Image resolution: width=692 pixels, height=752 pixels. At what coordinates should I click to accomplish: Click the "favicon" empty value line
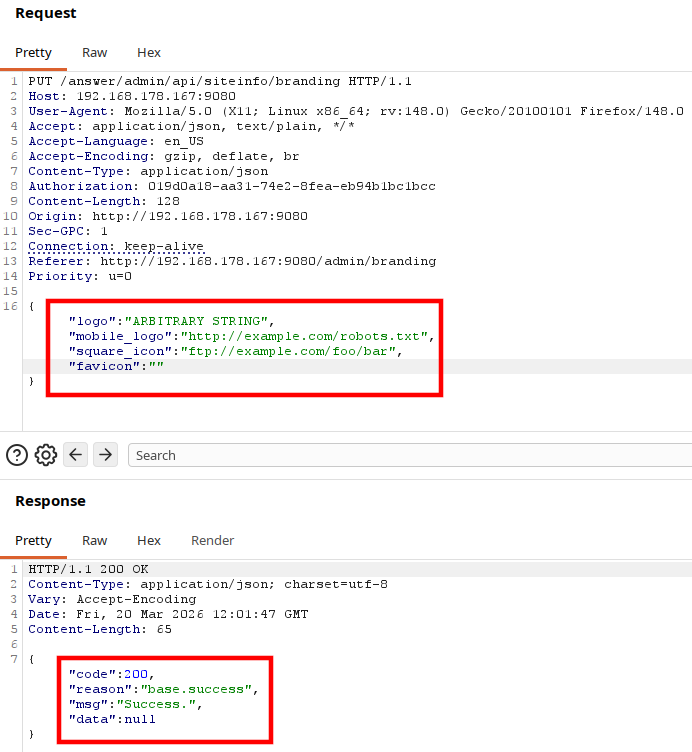coord(116,366)
